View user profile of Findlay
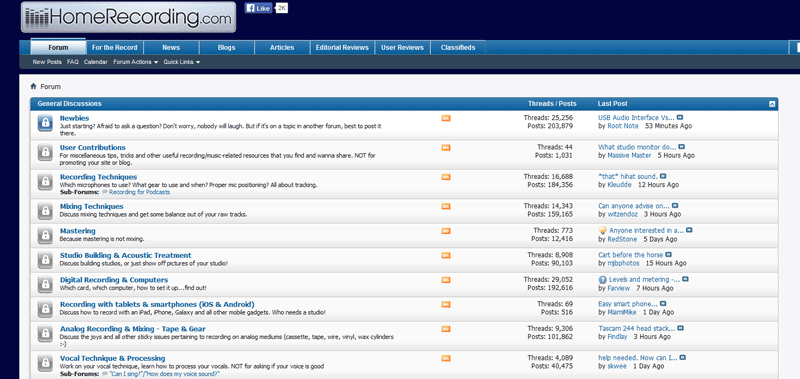The width and height of the screenshot is (800, 379). click(x=618, y=337)
